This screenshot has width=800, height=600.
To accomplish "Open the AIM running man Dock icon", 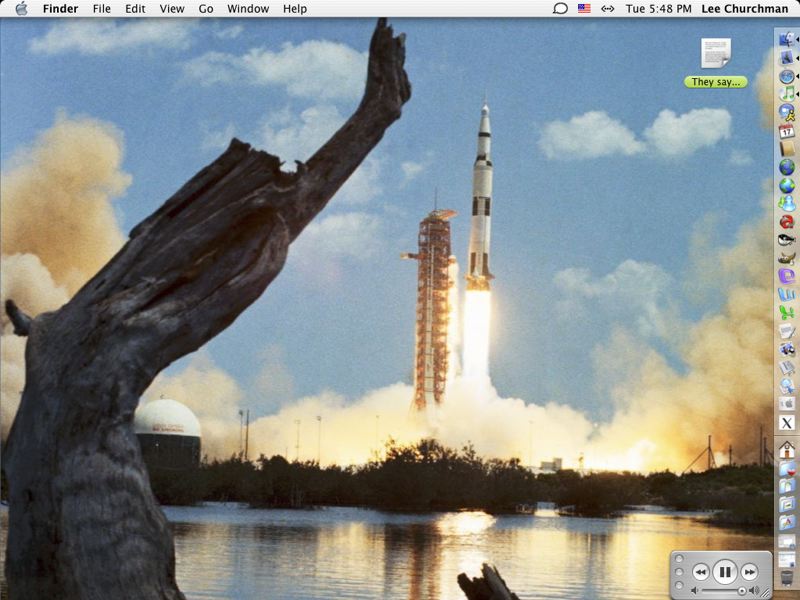I will pos(787,111).
